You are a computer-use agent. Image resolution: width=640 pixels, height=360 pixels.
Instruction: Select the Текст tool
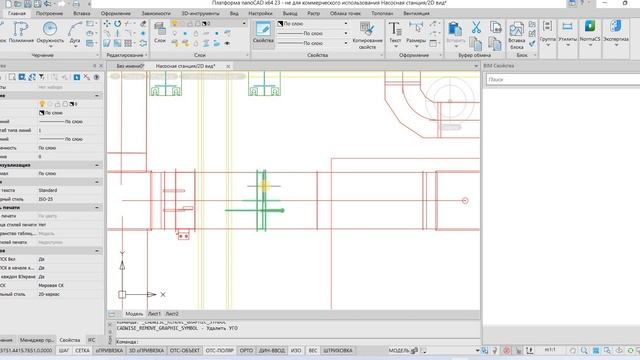click(x=395, y=32)
